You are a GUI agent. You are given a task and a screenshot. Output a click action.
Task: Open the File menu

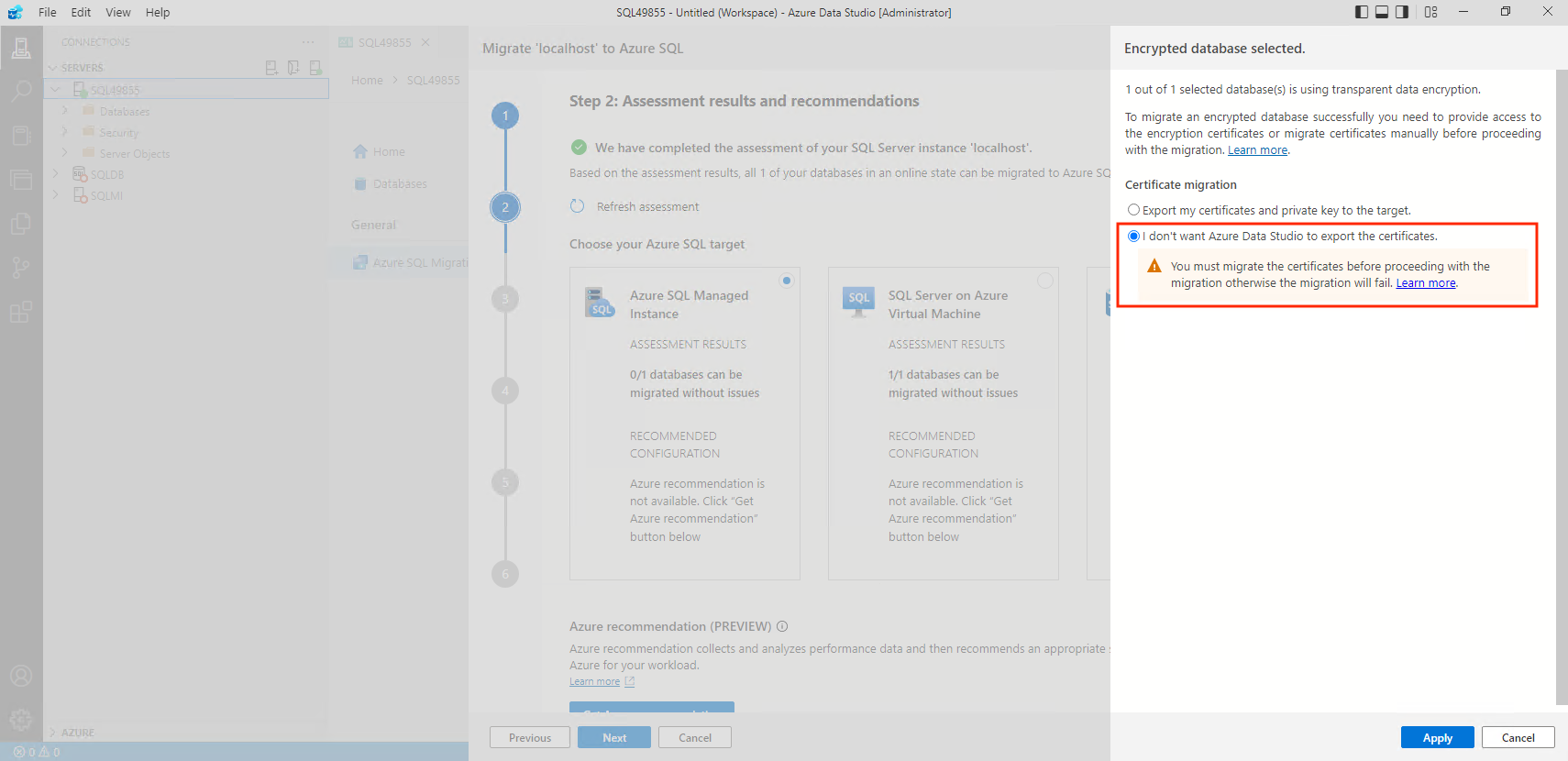(x=47, y=12)
